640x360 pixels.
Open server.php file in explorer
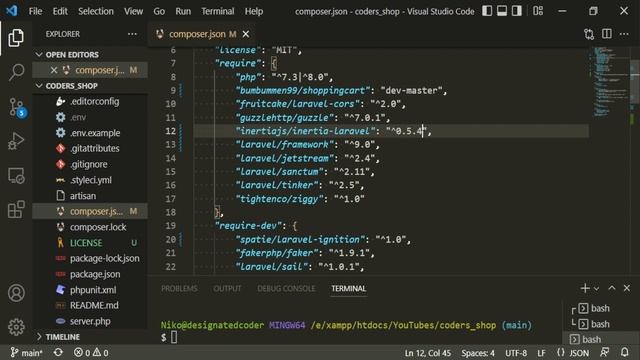pyautogui.click(x=90, y=321)
